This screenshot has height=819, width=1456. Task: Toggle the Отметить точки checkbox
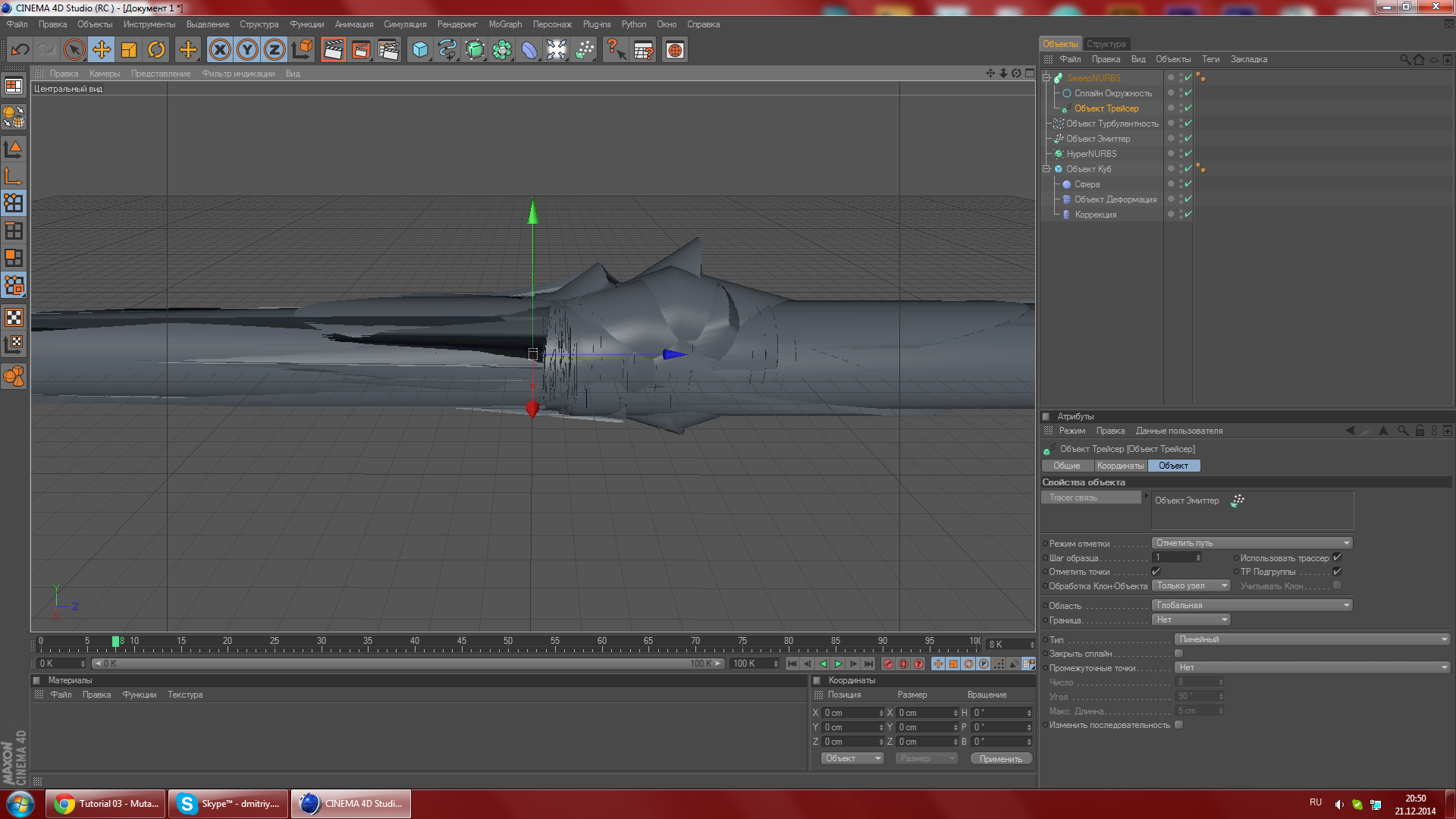[1156, 572]
